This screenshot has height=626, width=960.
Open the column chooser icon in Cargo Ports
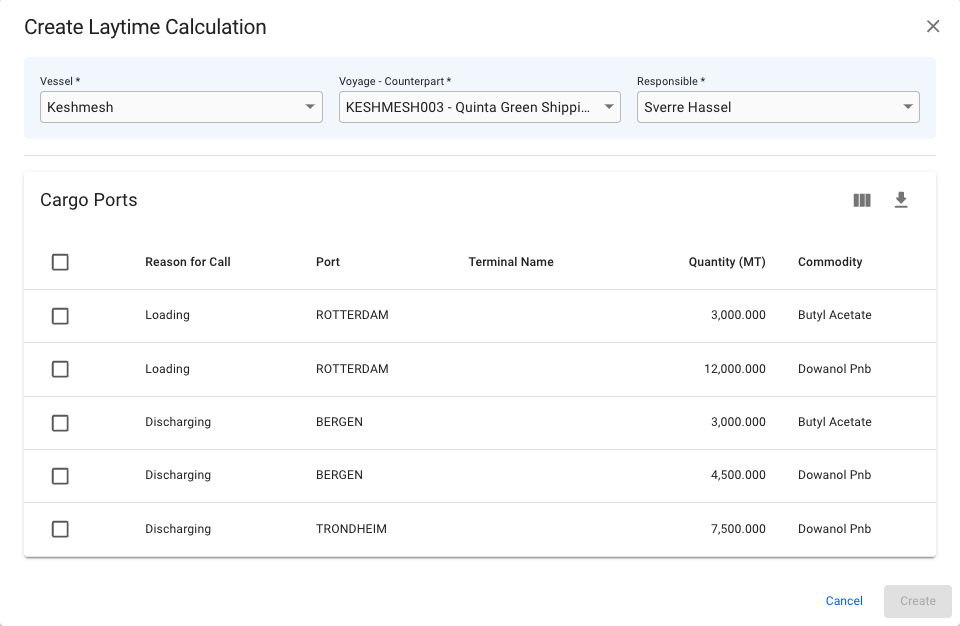pyautogui.click(x=862, y=200)
